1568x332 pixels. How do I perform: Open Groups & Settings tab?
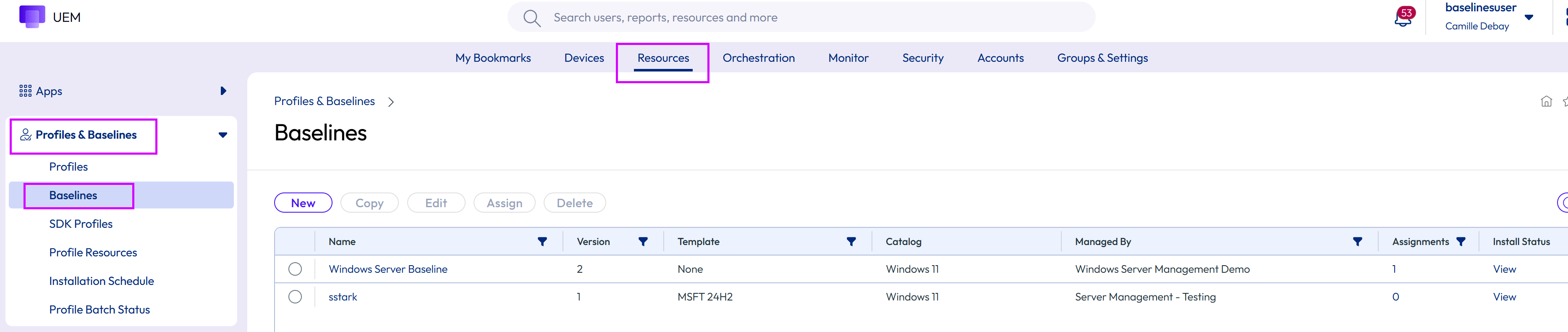(x=1102, y=58)
